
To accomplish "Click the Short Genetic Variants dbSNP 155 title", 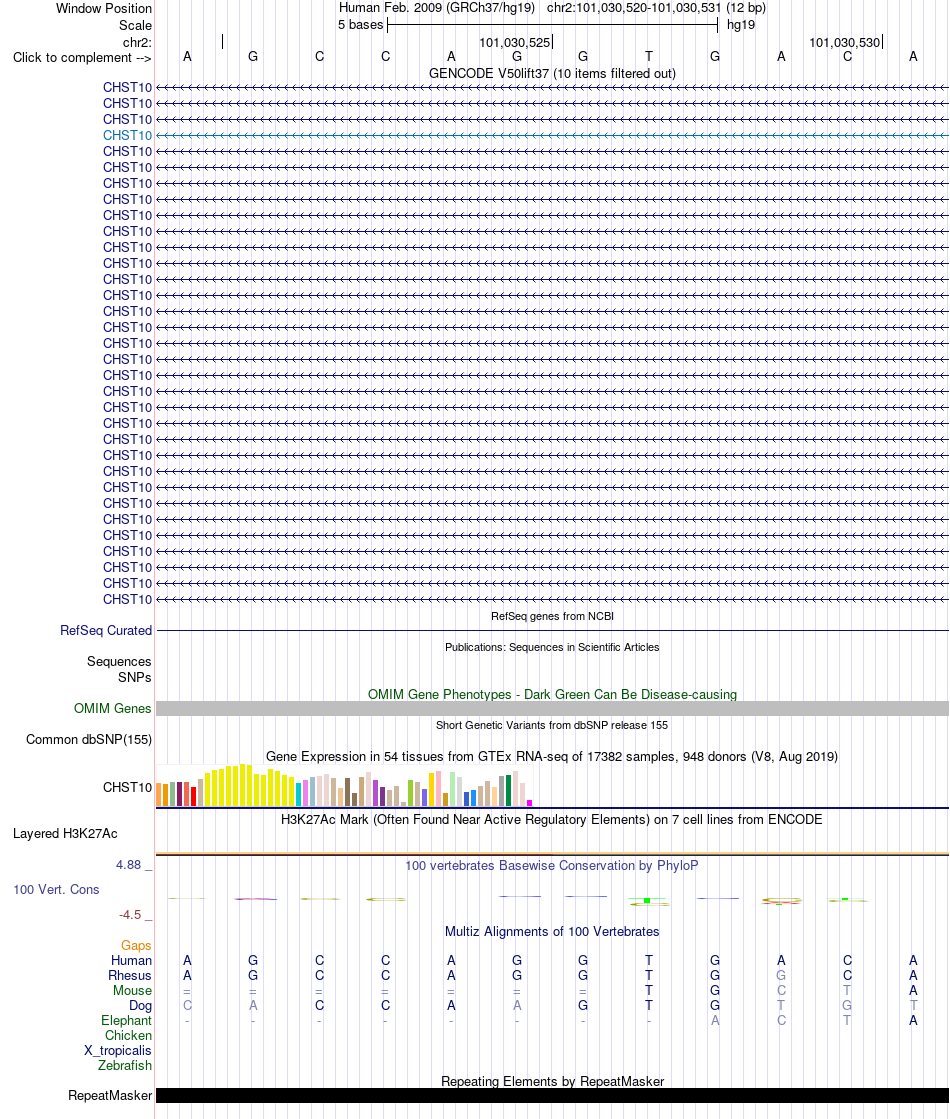I will pyautogui.click(x=552, y=726).
